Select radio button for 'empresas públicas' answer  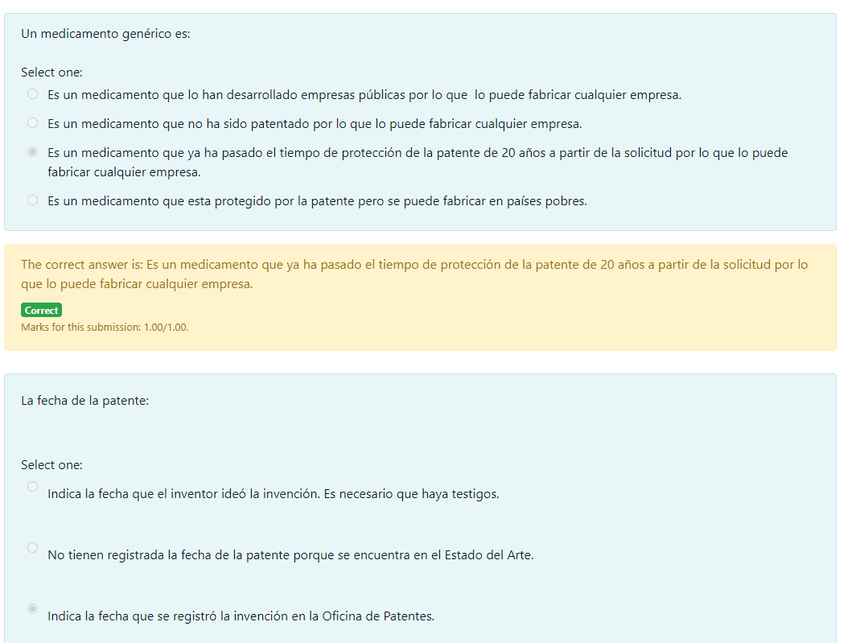pos(32,94)
